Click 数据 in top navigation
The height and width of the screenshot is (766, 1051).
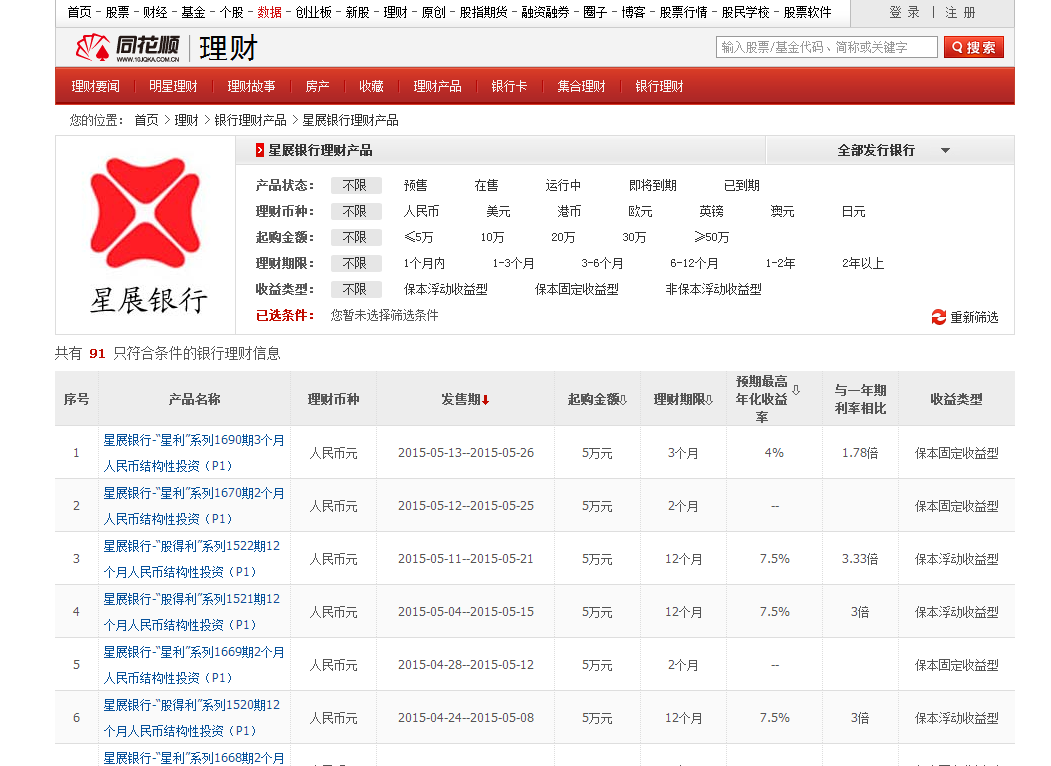coord(269,12)
